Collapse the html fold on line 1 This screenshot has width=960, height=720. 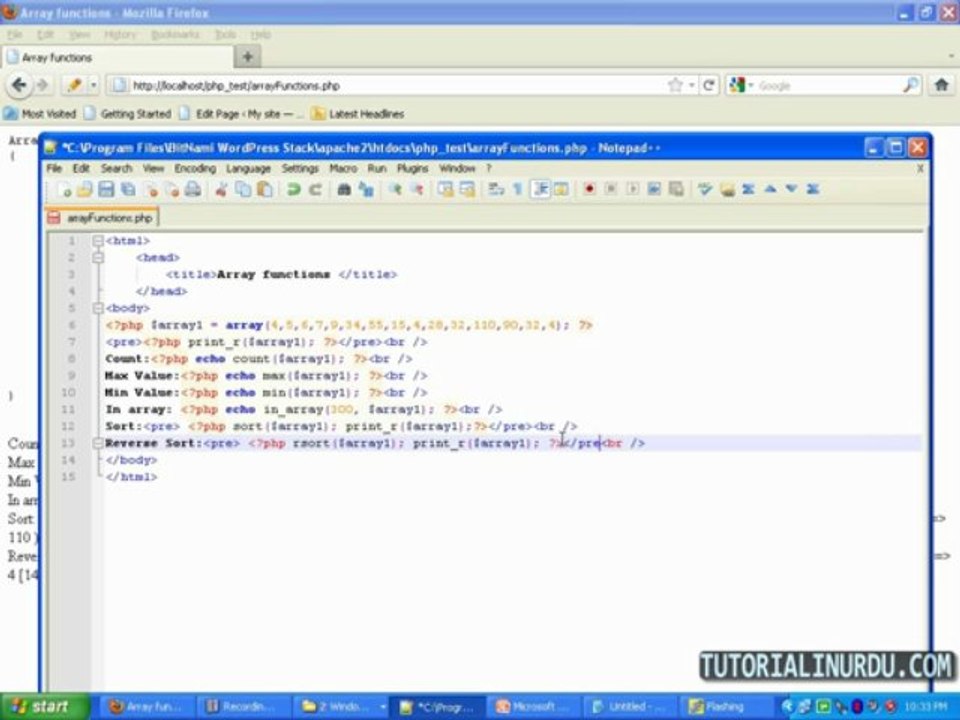(97, 241)
